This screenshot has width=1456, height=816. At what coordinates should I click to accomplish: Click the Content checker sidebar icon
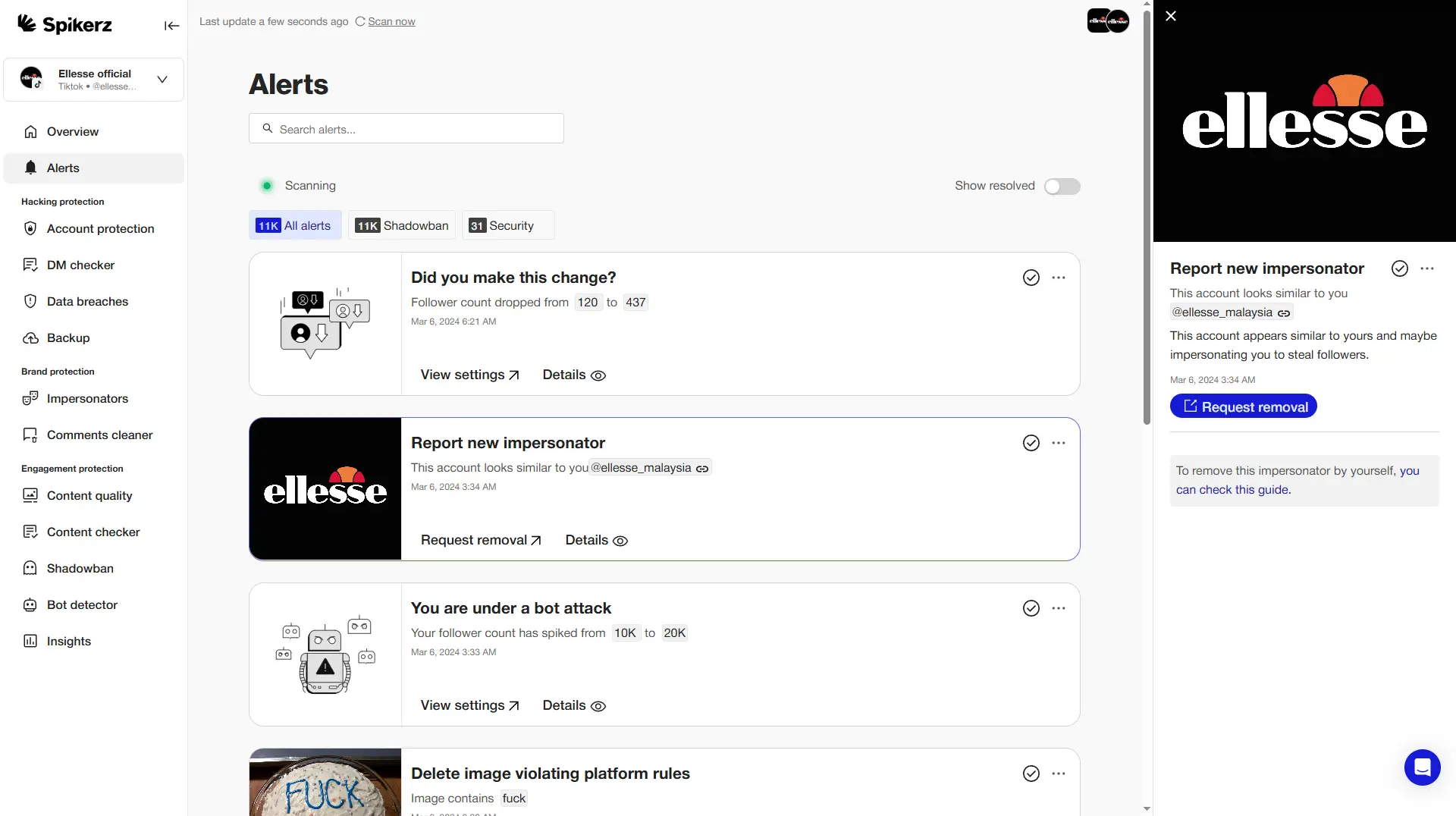click(30, 532)
